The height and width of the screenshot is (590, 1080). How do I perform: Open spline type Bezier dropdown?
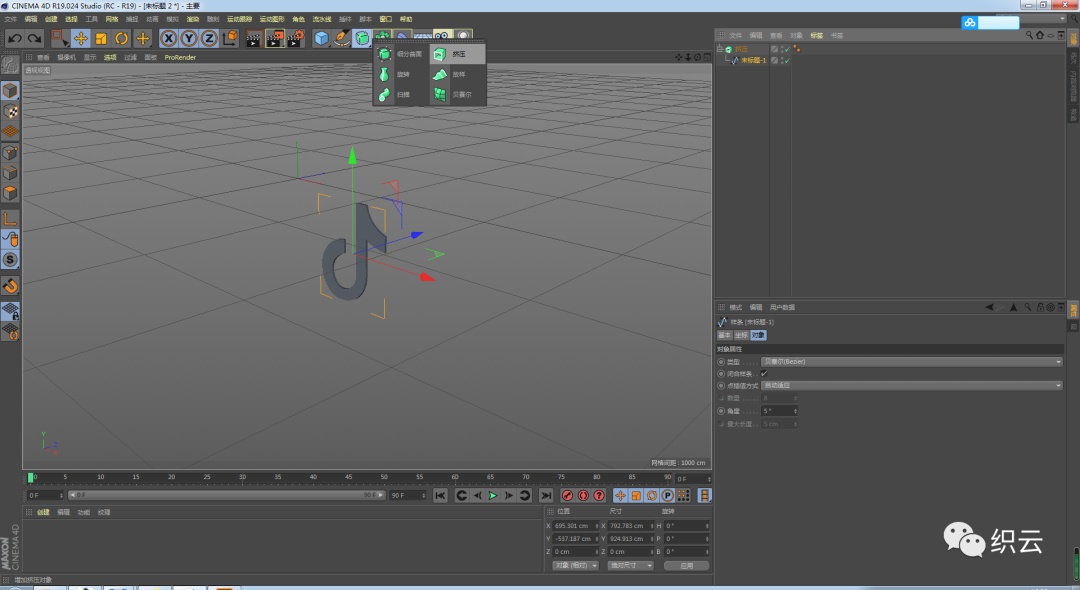tap(912, 361)
